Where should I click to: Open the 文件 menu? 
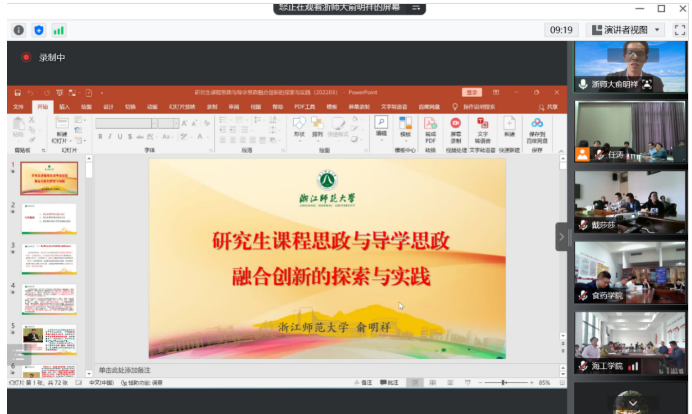(x=18, y=107)
